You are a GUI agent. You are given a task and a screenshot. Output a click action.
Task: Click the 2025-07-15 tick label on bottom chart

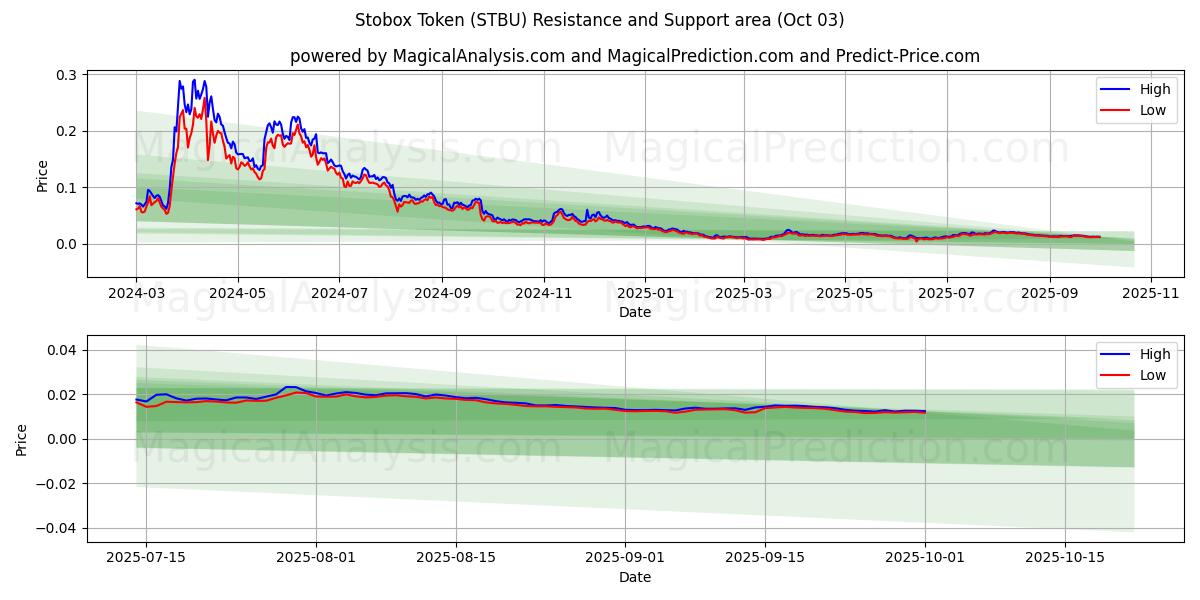[146, 559]
